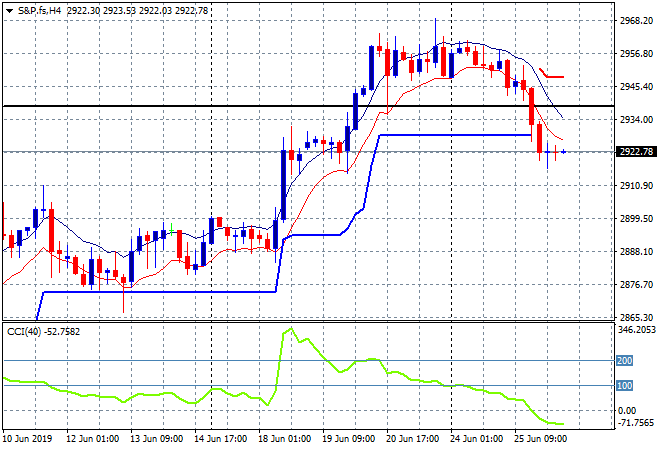Click the green CCI indicator peak
Viewport: 660px width, 450px height.
pyautogui.click(x=290, y=329)
